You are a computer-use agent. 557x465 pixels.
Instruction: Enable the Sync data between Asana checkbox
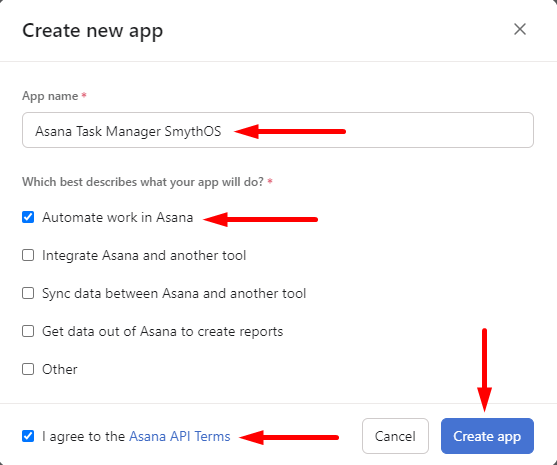coord(28,293)
